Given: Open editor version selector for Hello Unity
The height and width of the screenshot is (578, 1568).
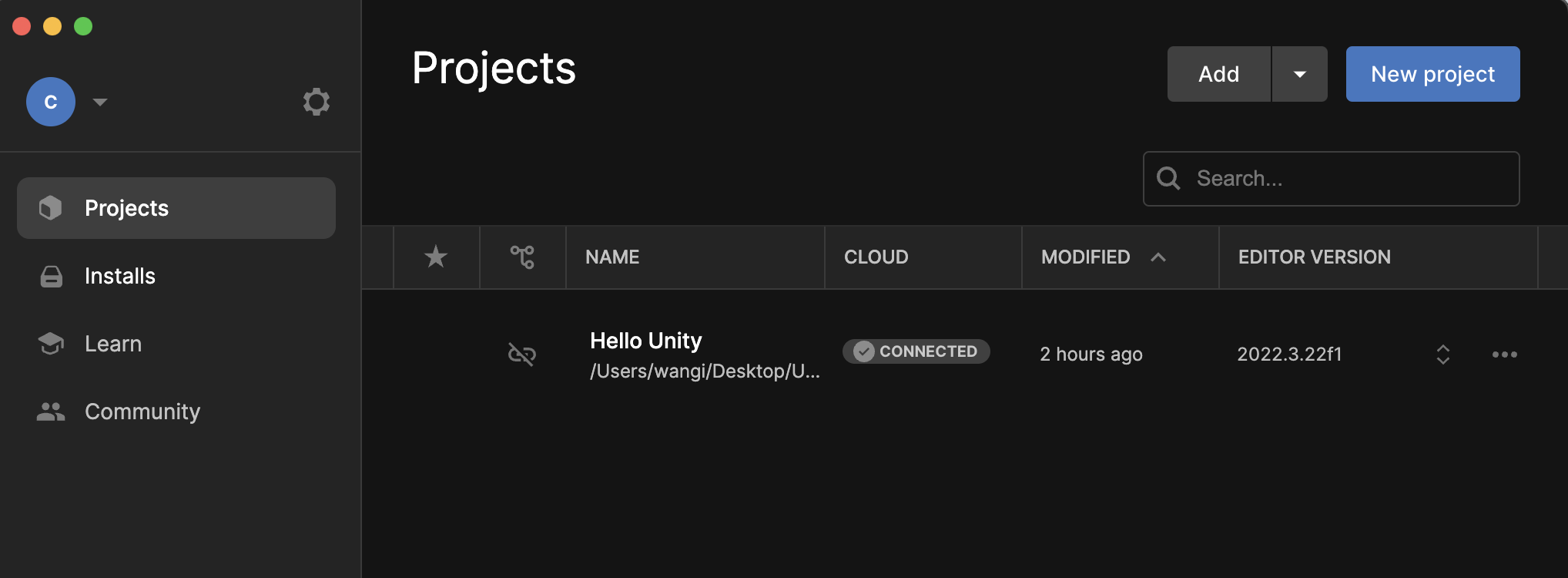Looking at the screenshot, I should (x=1442, y=355).
